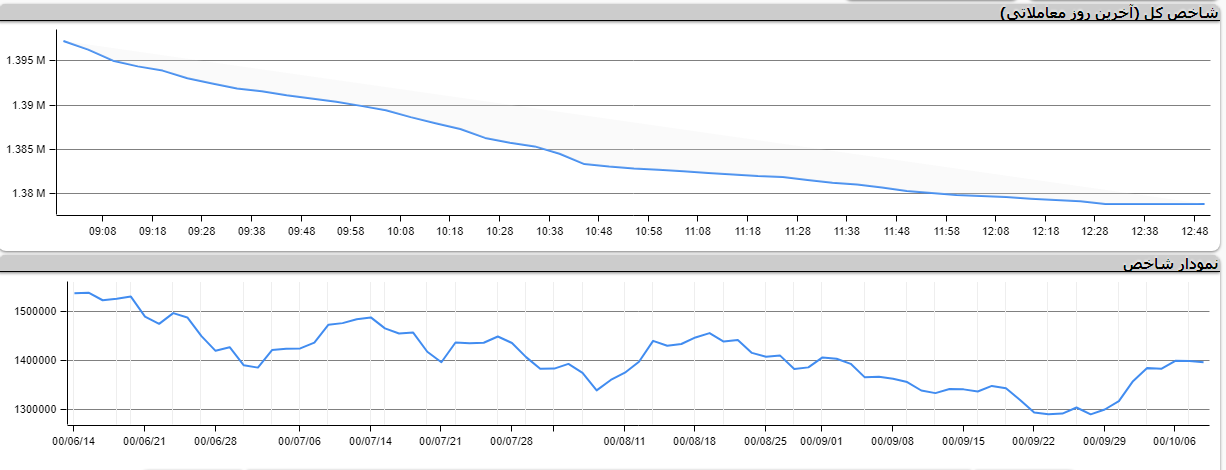
Task: Click the 09:08 time label on intraday chart
Action: 103,231
